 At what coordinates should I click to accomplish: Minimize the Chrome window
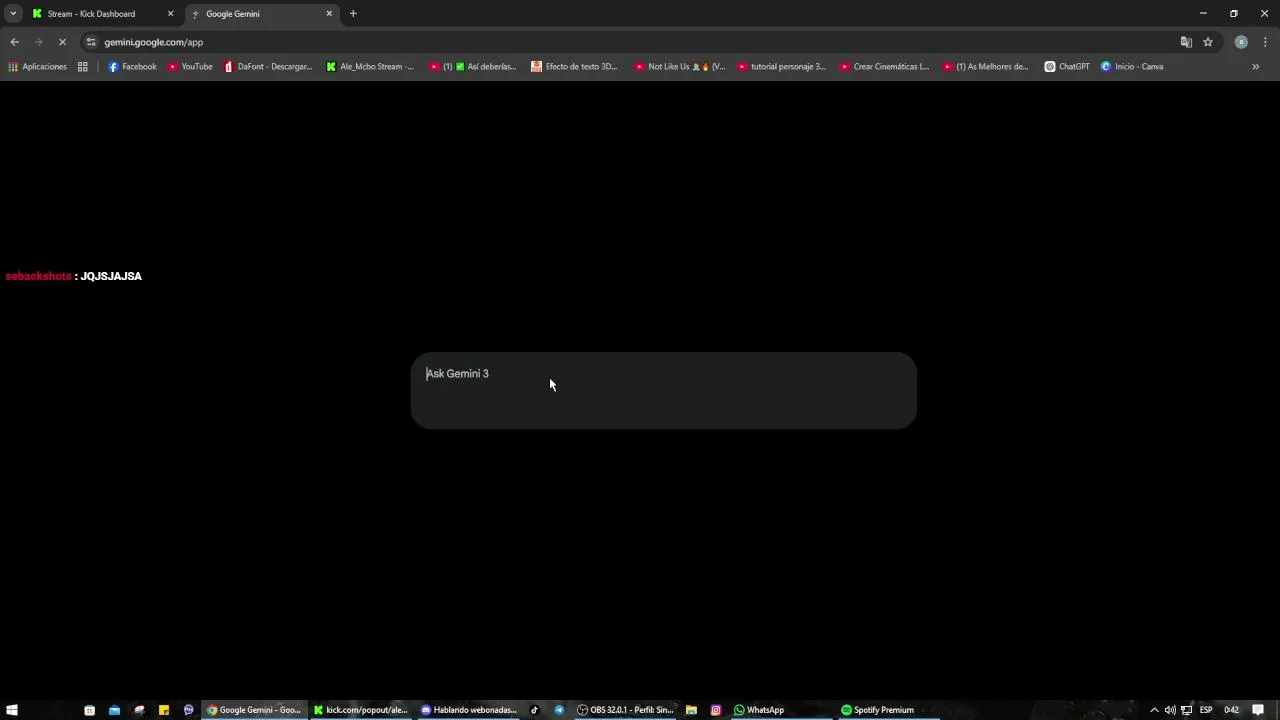pos(1203,14)
